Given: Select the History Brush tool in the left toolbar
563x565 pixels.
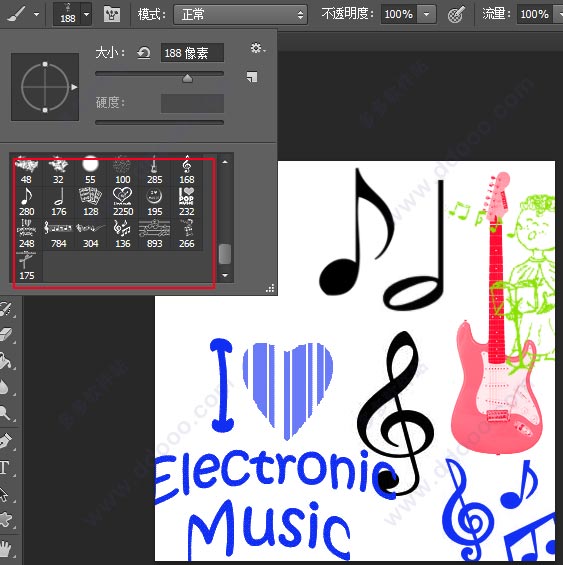Looking at the screenshot, I should pos(6,309).
